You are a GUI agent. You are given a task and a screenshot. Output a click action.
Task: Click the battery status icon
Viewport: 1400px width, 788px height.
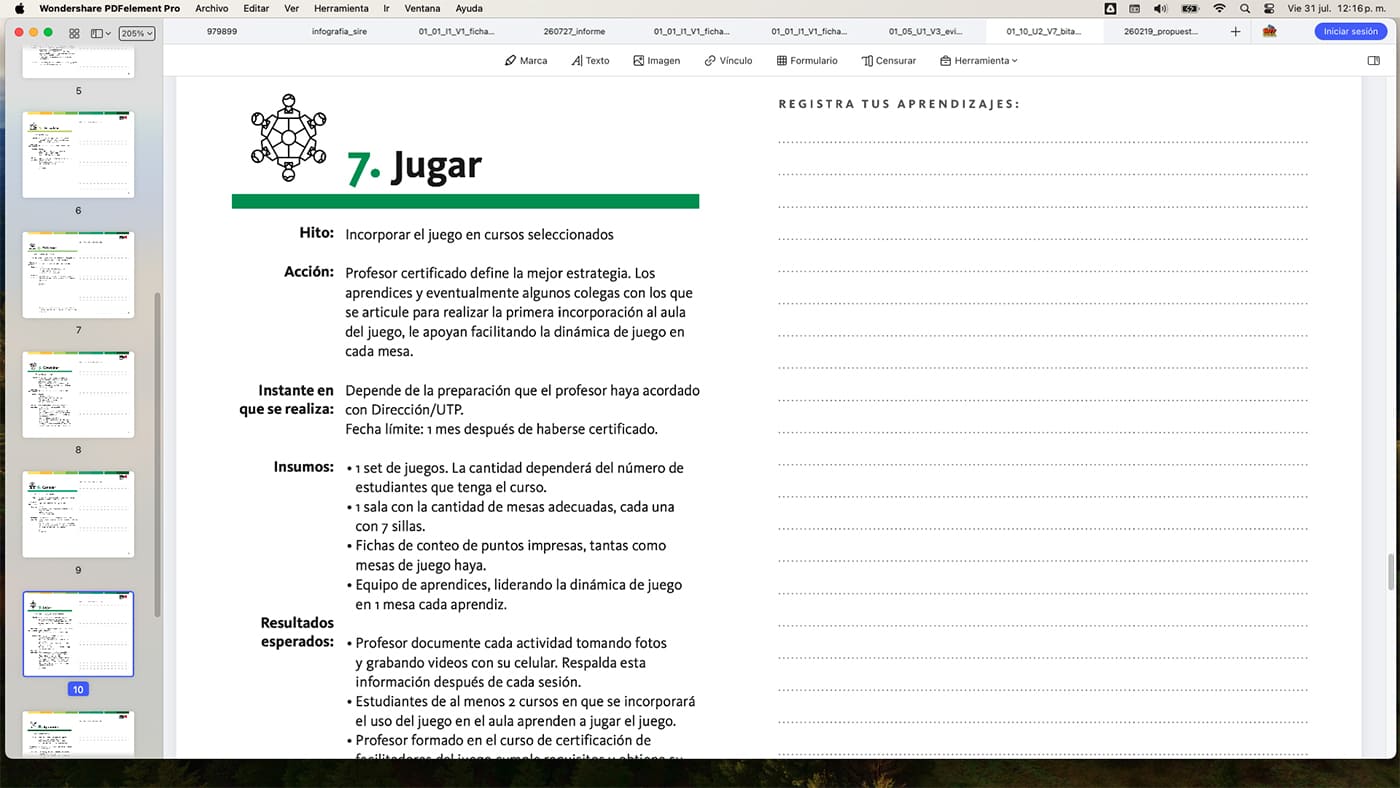tap(1190, 8)
